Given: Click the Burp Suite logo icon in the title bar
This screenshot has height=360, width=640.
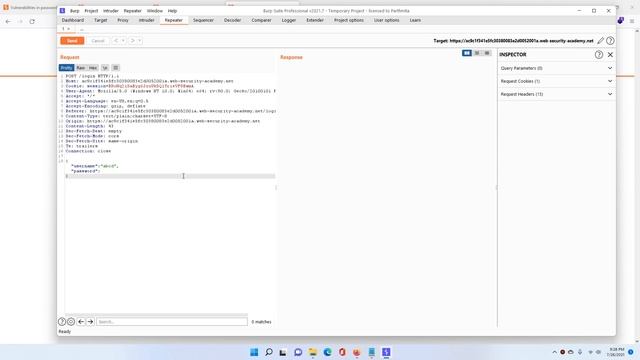Looking at the screenshot, I should point(62,11).
